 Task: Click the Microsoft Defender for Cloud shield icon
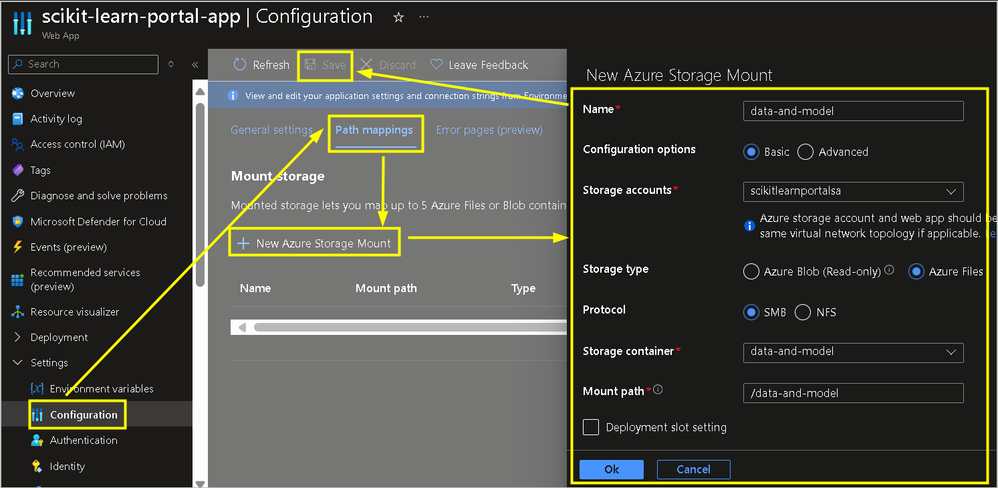tap(18, 221)
